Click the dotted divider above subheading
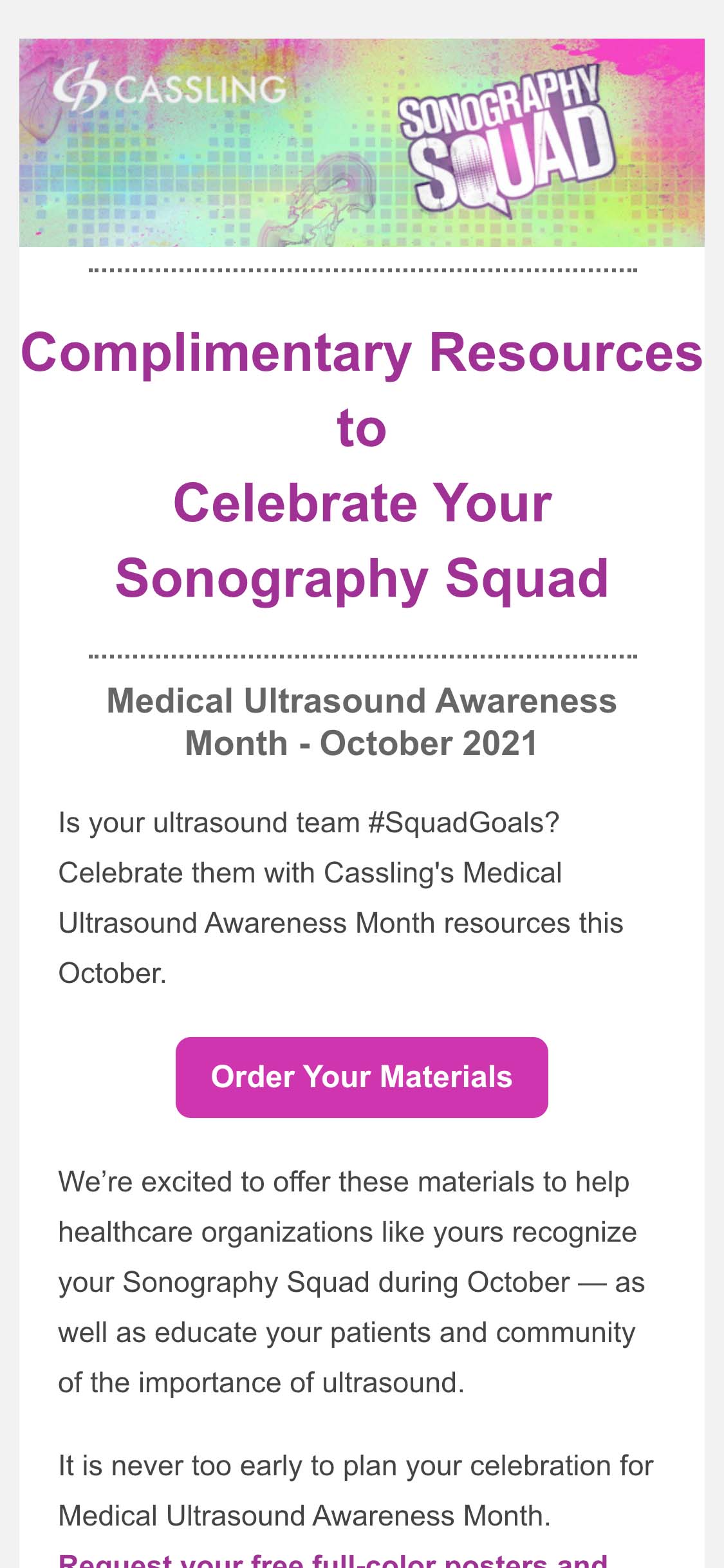The width and height of the screenshot is (724, 1568). tap(363, 657)
